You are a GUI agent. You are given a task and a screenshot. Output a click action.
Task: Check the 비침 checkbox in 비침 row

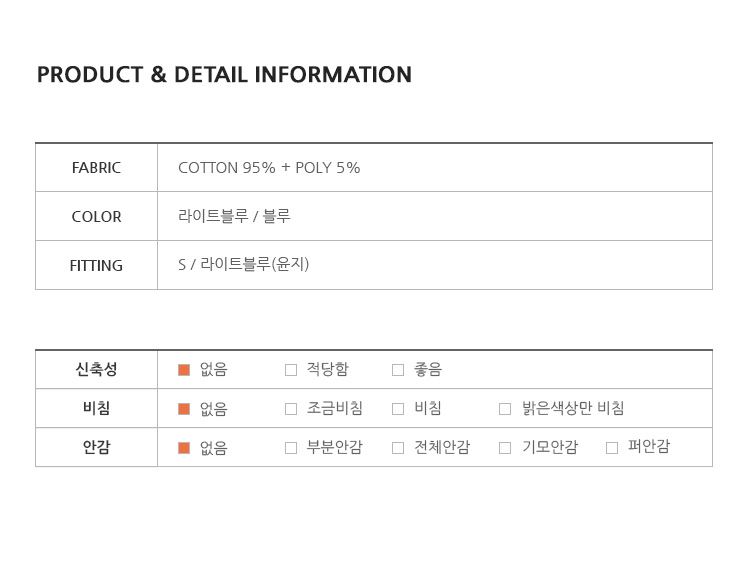point(398,409)
